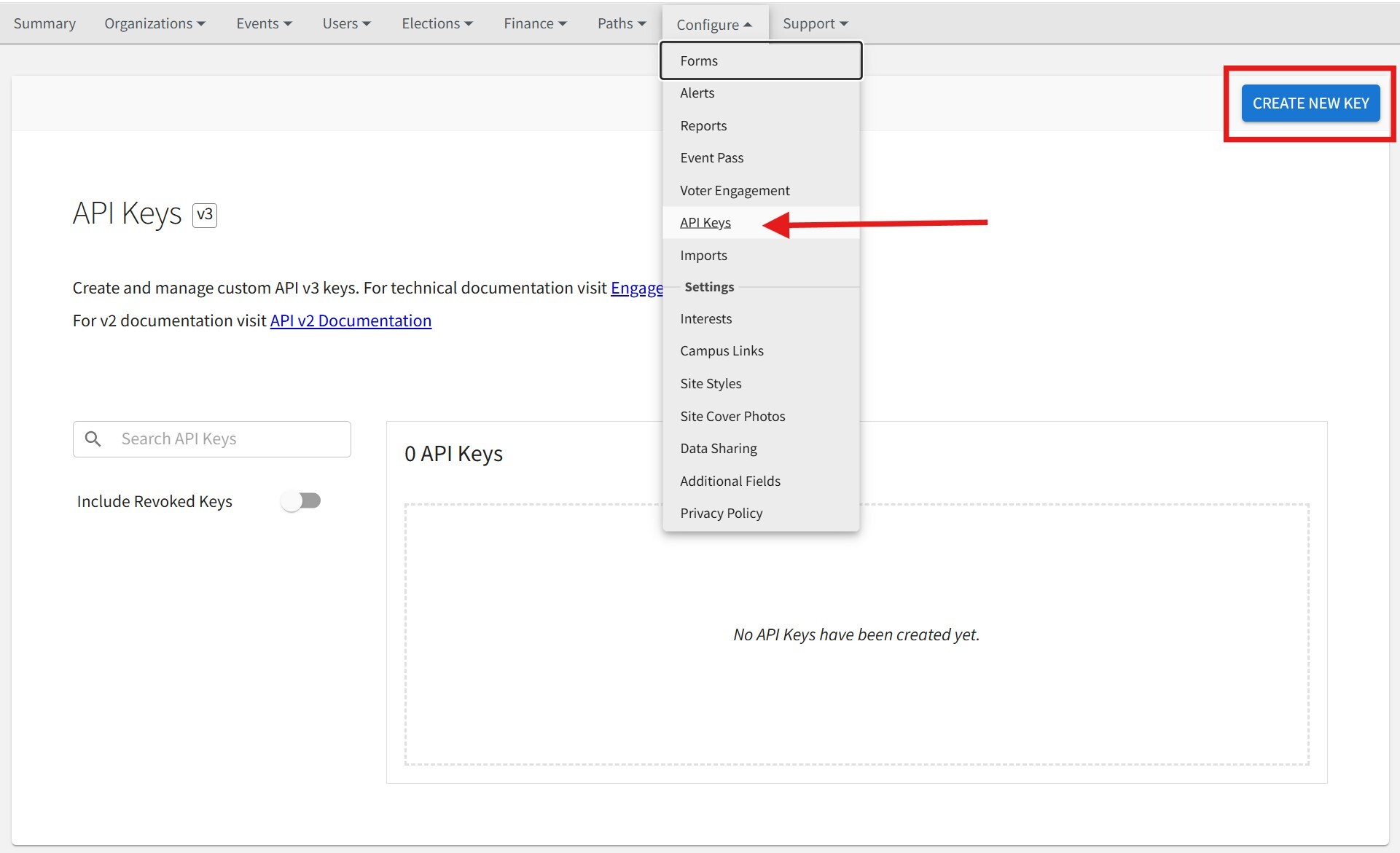Collapse the Configure menu

click(713, 25)
